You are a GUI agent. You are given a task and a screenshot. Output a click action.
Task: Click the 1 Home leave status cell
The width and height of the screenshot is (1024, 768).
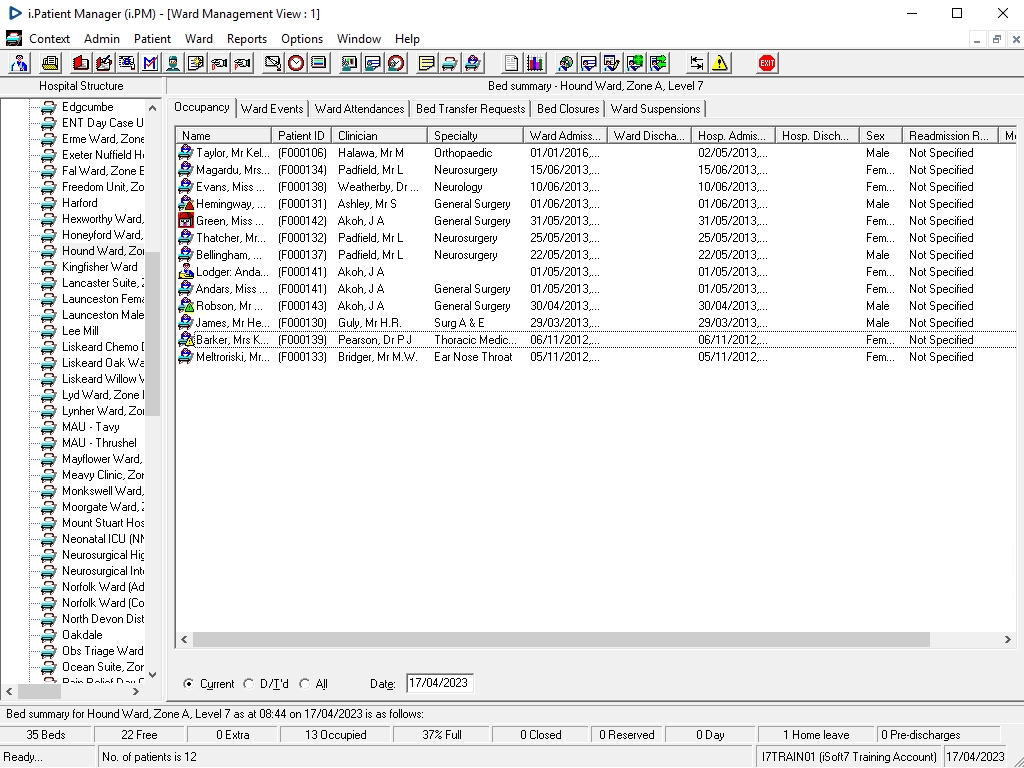click(x=816, y=735)
